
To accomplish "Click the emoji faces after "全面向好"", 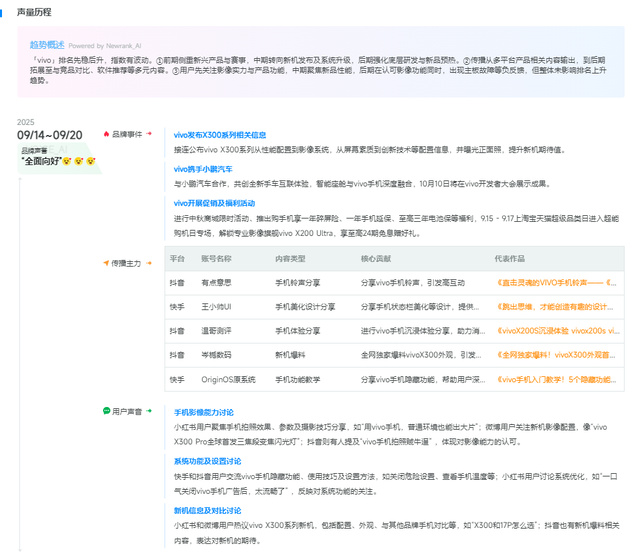I will [x=79, y=161].
